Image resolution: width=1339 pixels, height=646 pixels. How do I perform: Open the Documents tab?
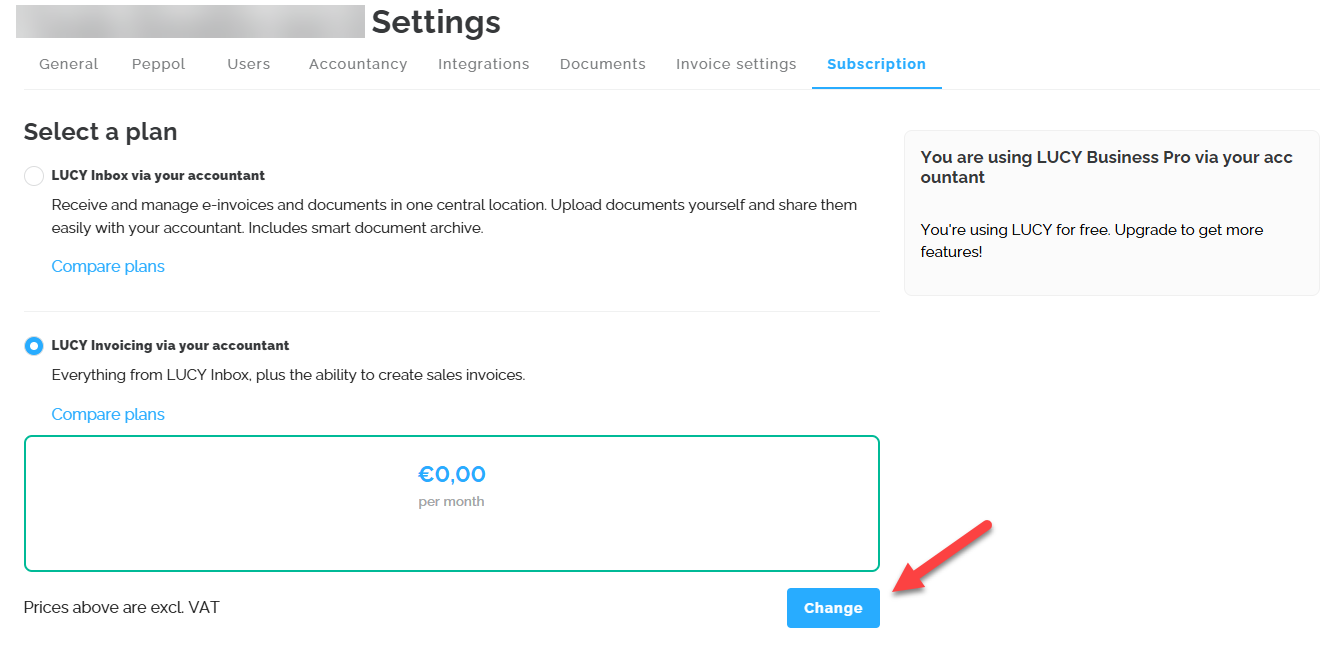(x=602, y=64)
